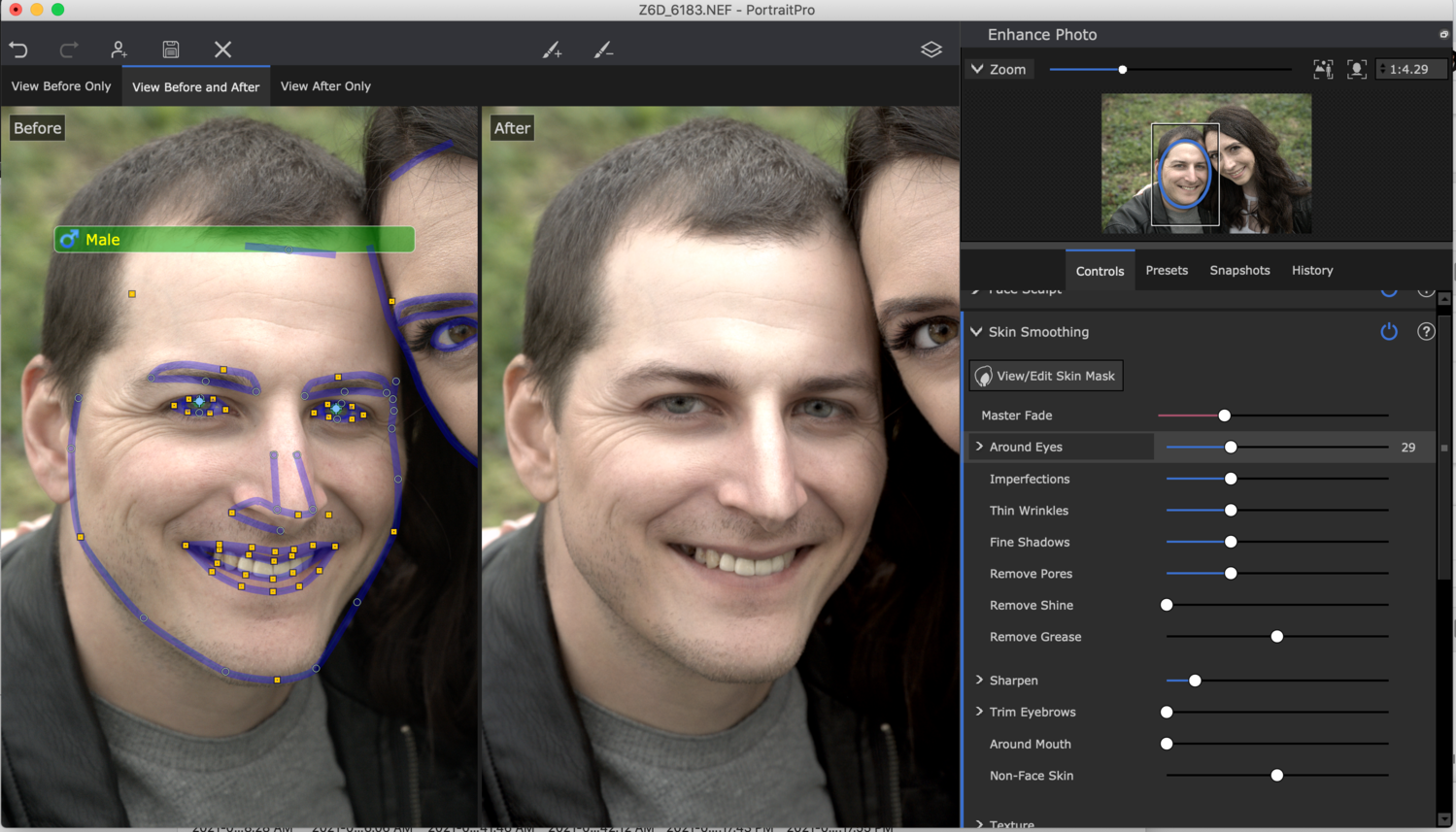The width and height of the screenshot is (1456, 832).
Task: Adjust the Zoom slider handle
Action: (1123, 70)
